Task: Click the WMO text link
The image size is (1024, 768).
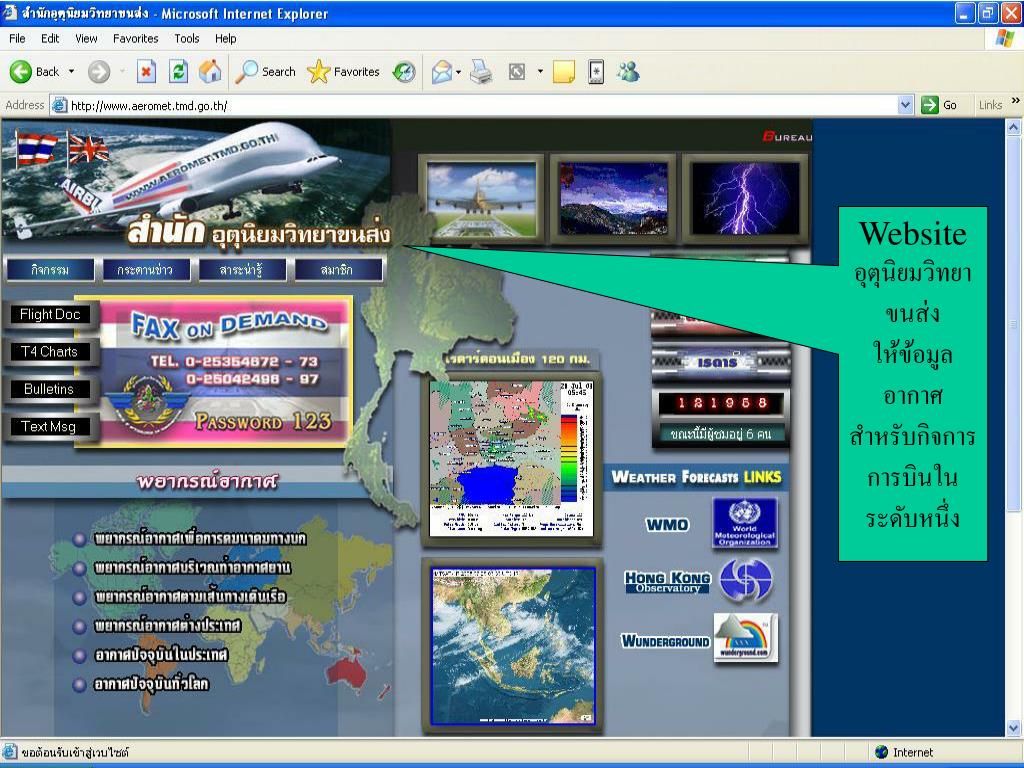Action: [667, 524]
